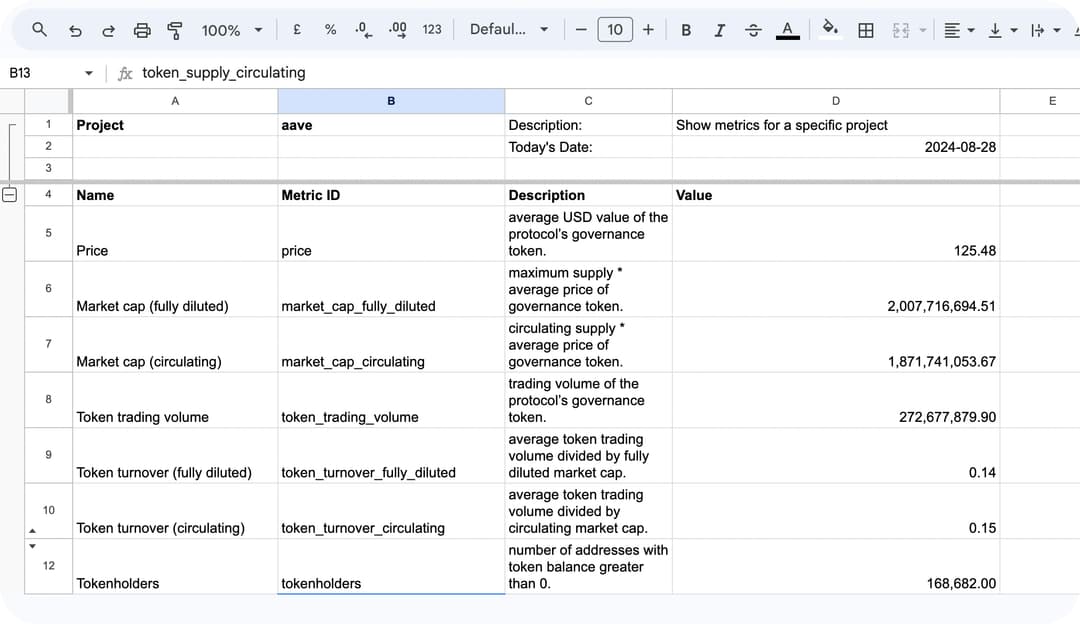Click the formula bar text token_supply_circulating
The height and width of the screenshot is (624, 1080).
pos(224,73)
